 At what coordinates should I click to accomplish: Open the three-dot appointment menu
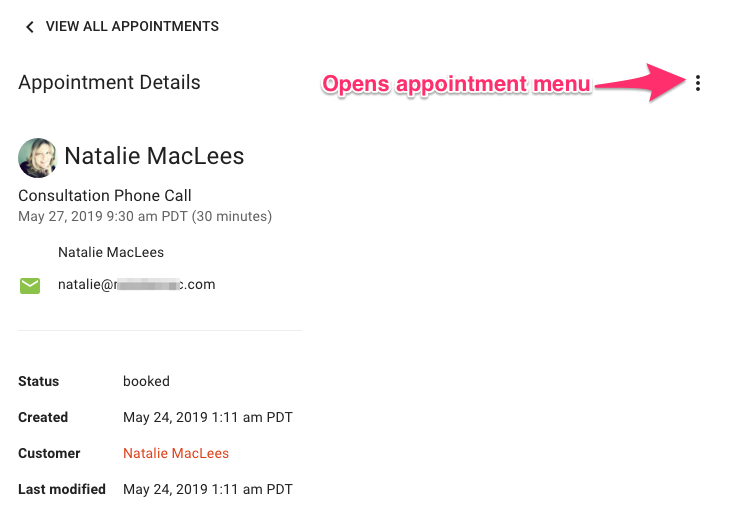click(697, 83)
